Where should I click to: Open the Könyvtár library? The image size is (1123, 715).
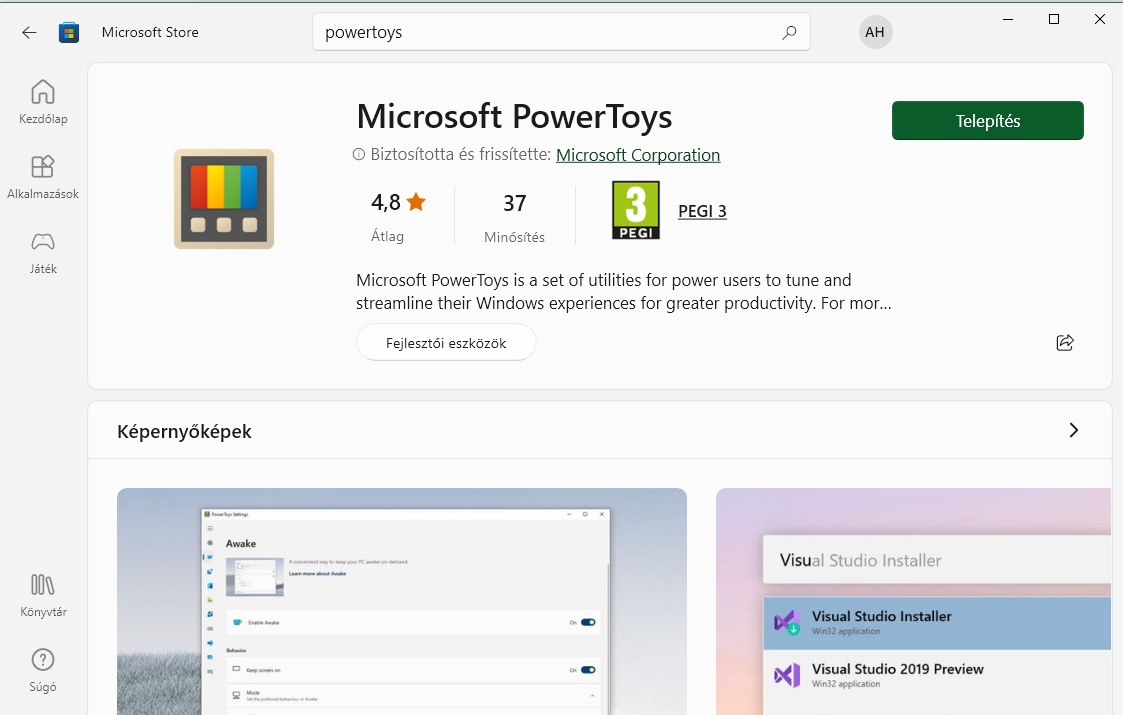[x=43, y=595]
